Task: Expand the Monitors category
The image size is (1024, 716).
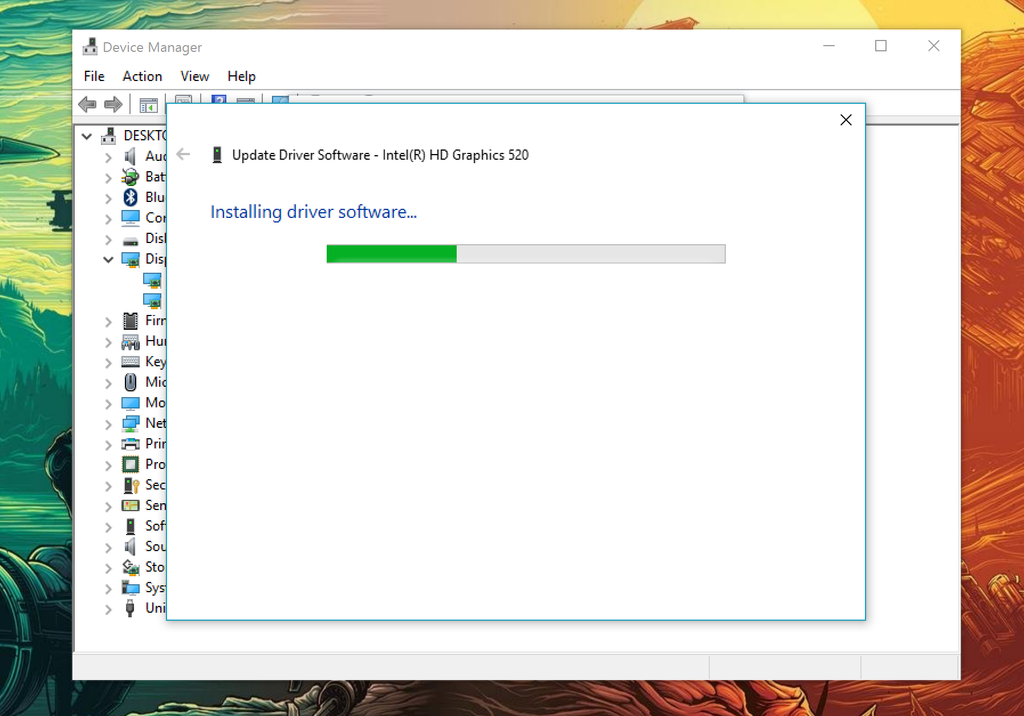Action: (x=108, y=402)
